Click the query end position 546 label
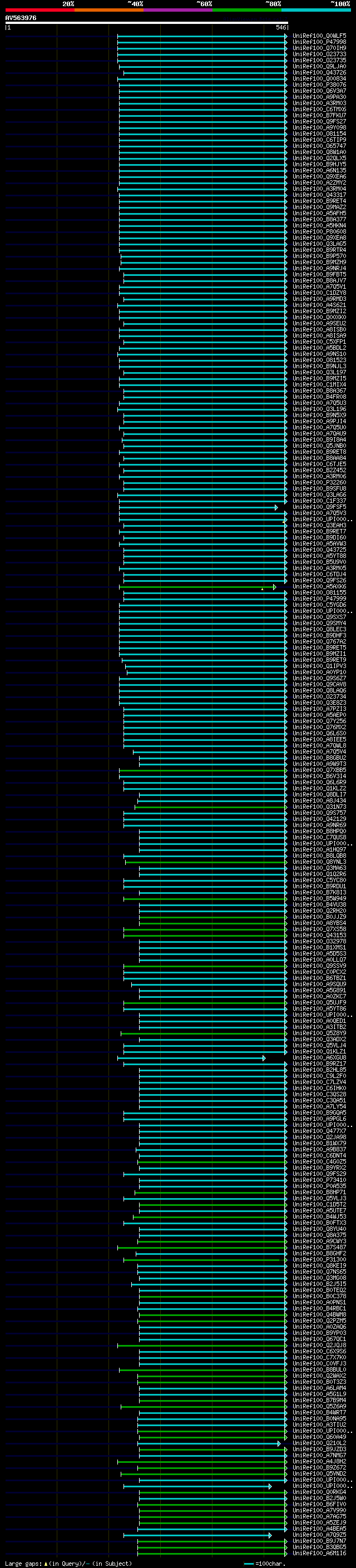The image size is (356, 1568). 281,27
